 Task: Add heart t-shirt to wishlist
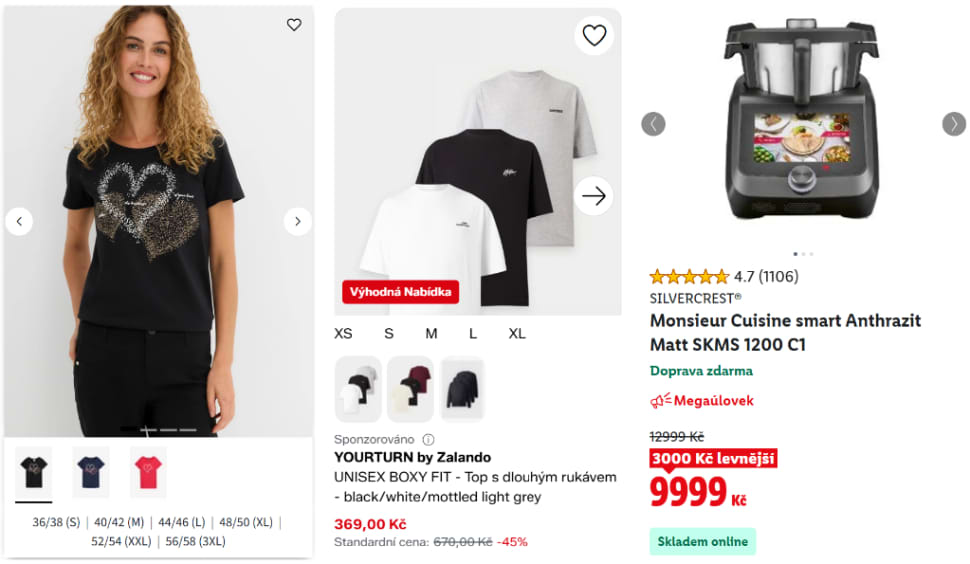pos(294,25)
